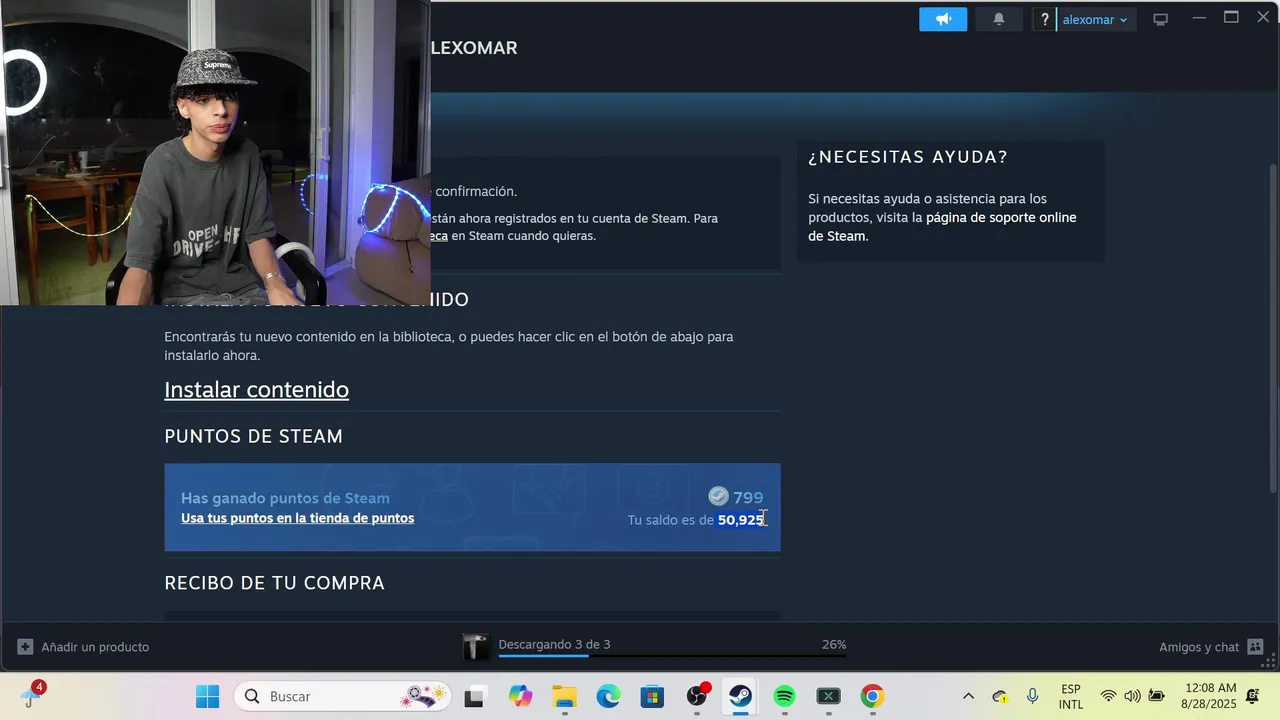Open Spotify from the taskbar

[x=784, y=696]
